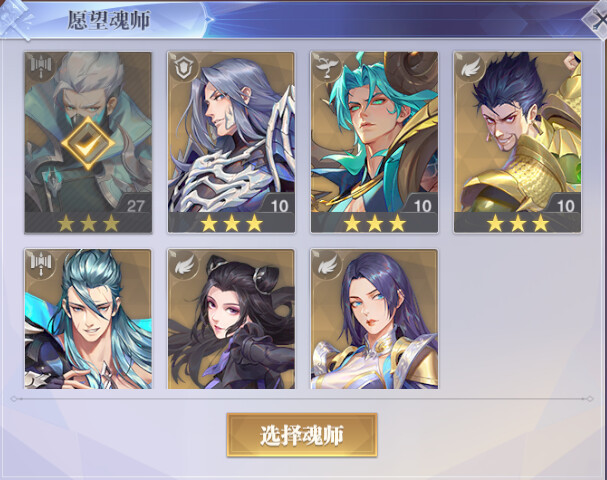
Task: Pick the blue long-haired smiling hero card
Action: coord(88,319)
